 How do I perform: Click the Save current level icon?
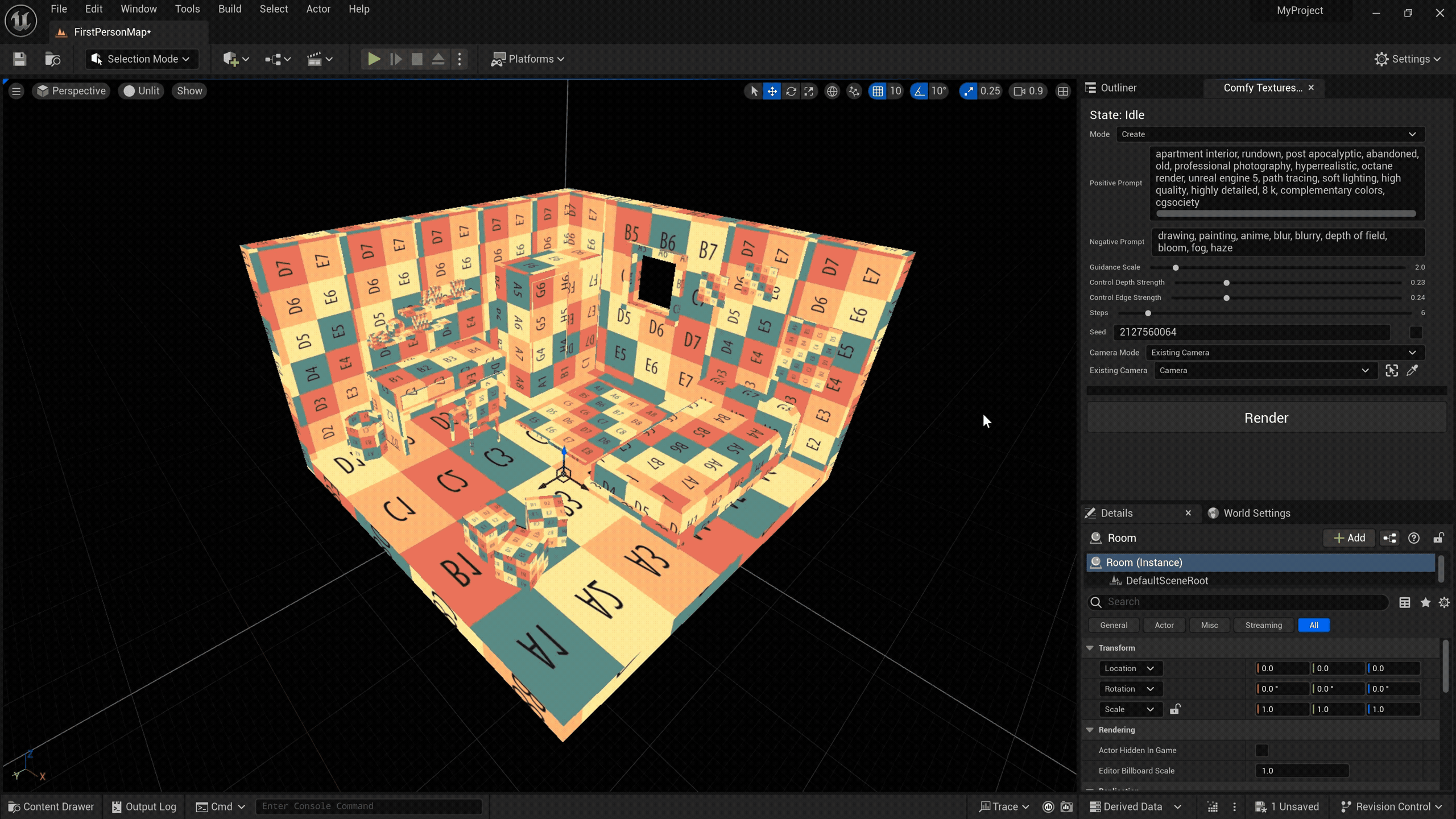point(19,59)
